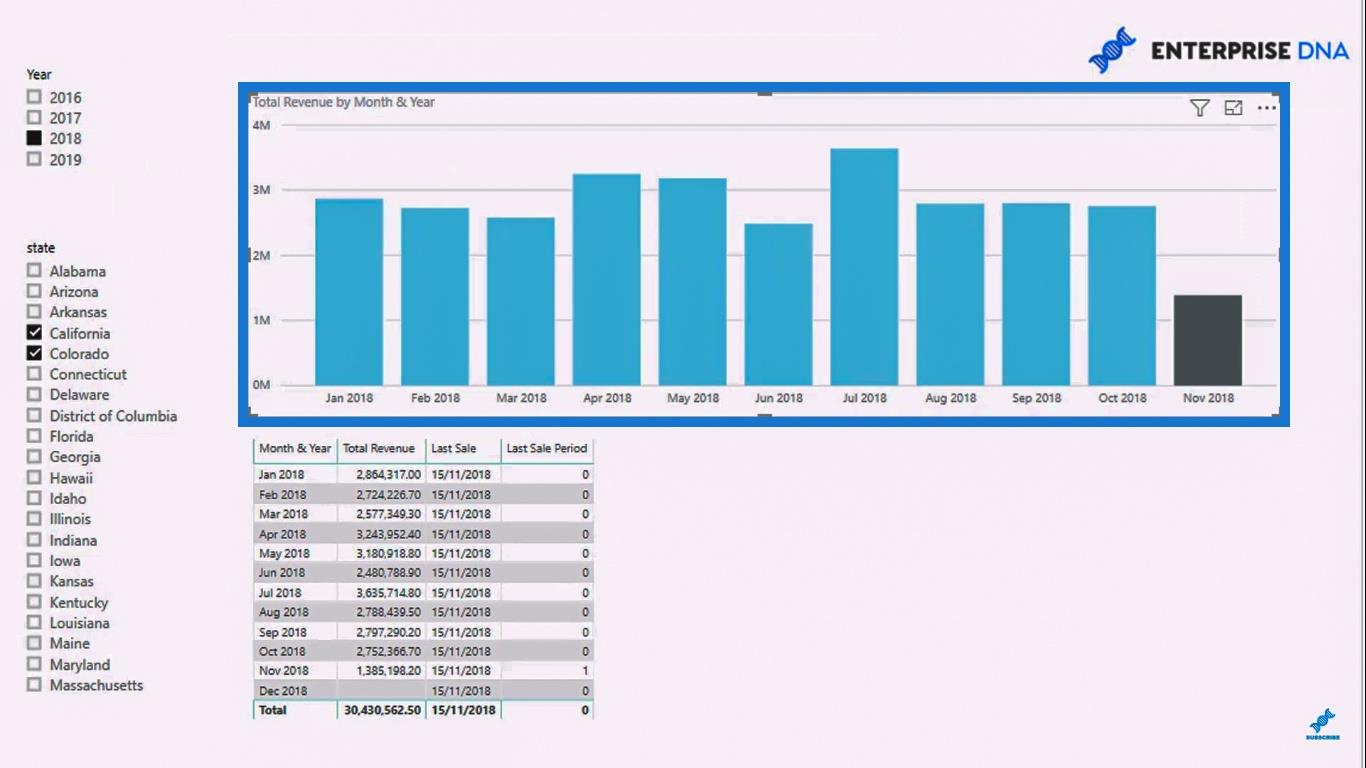Sort by Last Sale Period column header
Screen dimensions: 1366x768
pos(547,448)
